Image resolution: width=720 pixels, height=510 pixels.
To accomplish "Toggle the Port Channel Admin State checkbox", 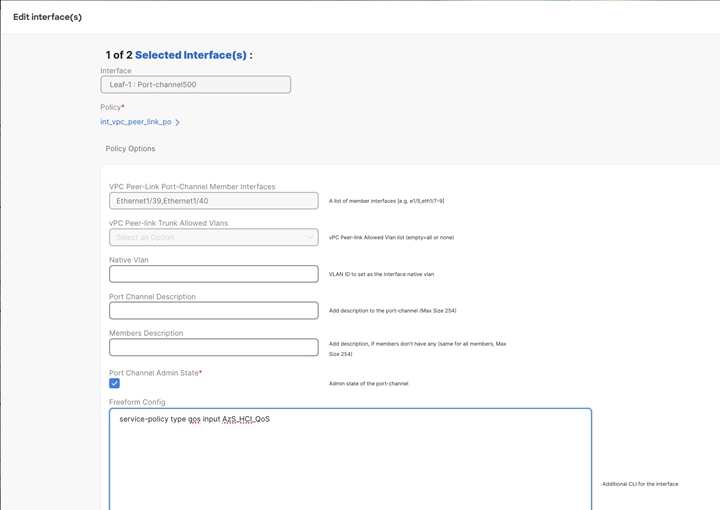I will click(x=114, y=383).
